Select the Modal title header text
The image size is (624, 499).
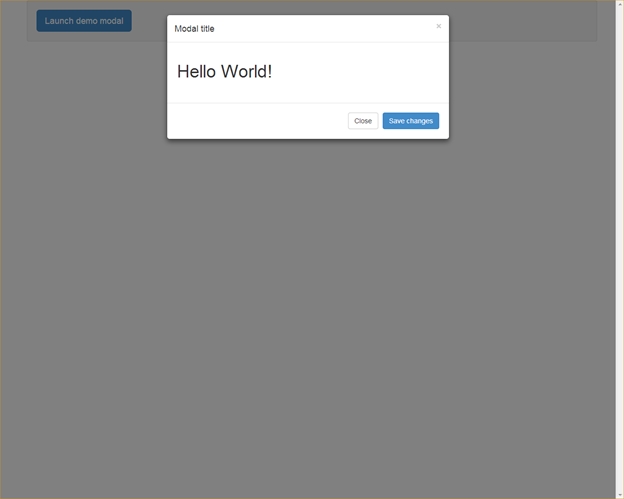[194, 29]
